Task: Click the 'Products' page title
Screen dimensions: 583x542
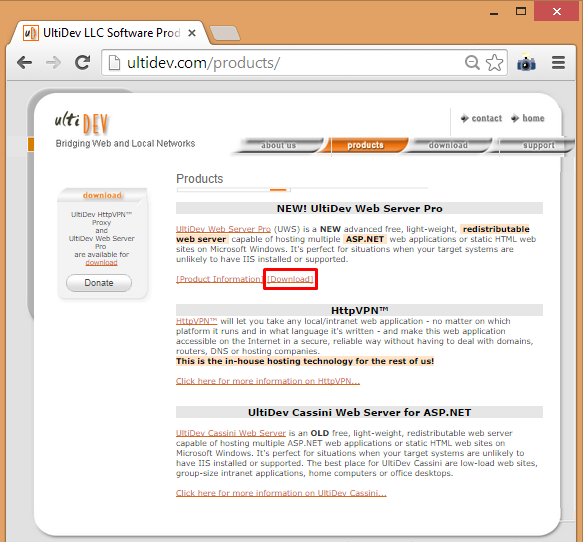Action: (200, 179)
